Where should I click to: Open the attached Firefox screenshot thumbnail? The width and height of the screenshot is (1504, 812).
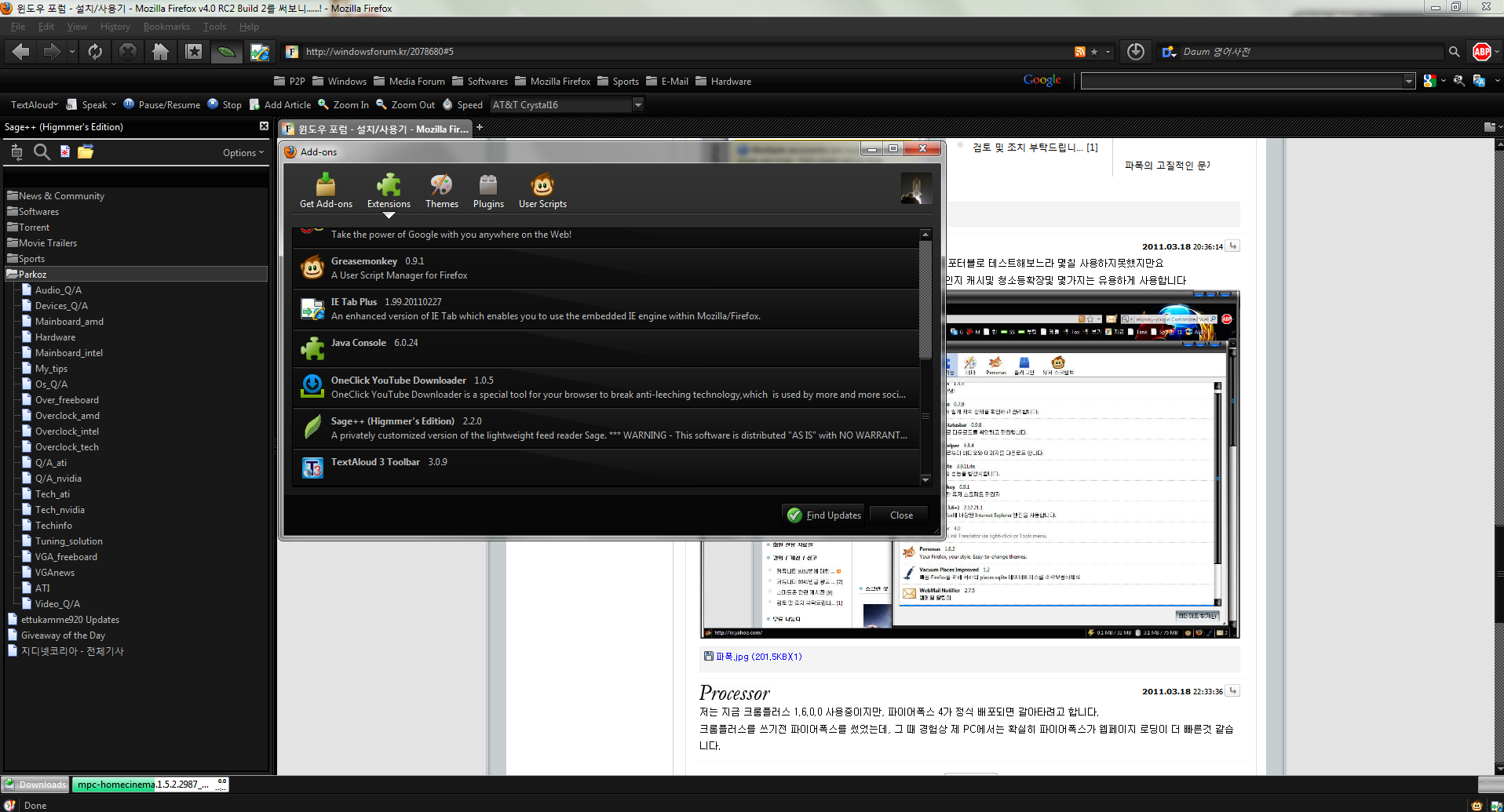point(970,464)
